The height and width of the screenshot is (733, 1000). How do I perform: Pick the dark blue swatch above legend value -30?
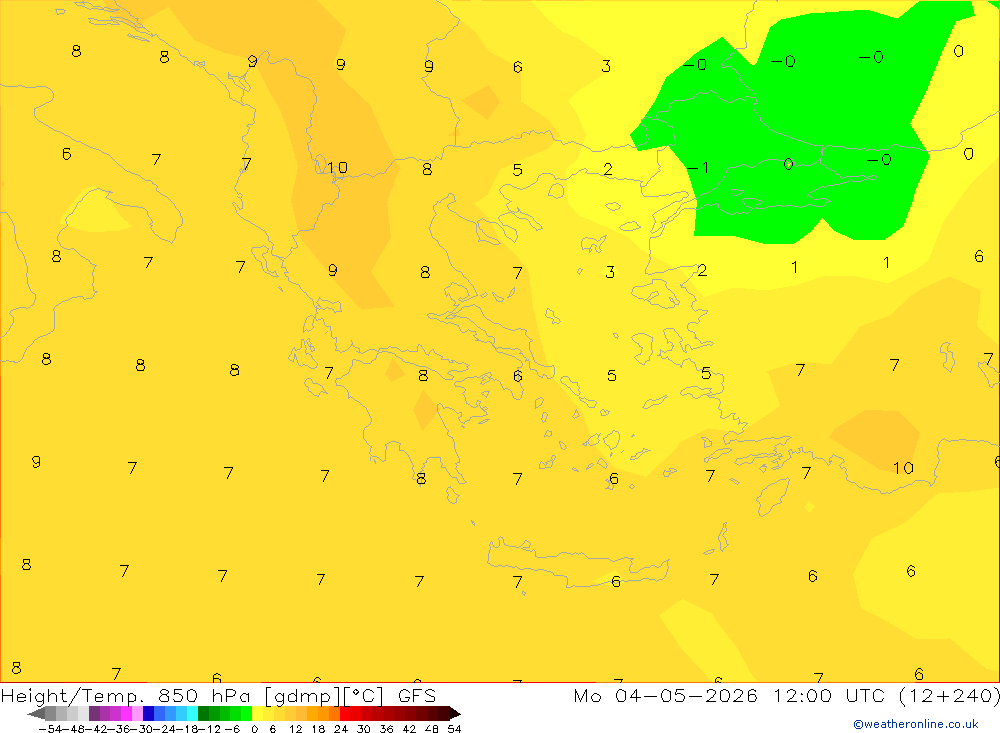[x=149, y=713]
